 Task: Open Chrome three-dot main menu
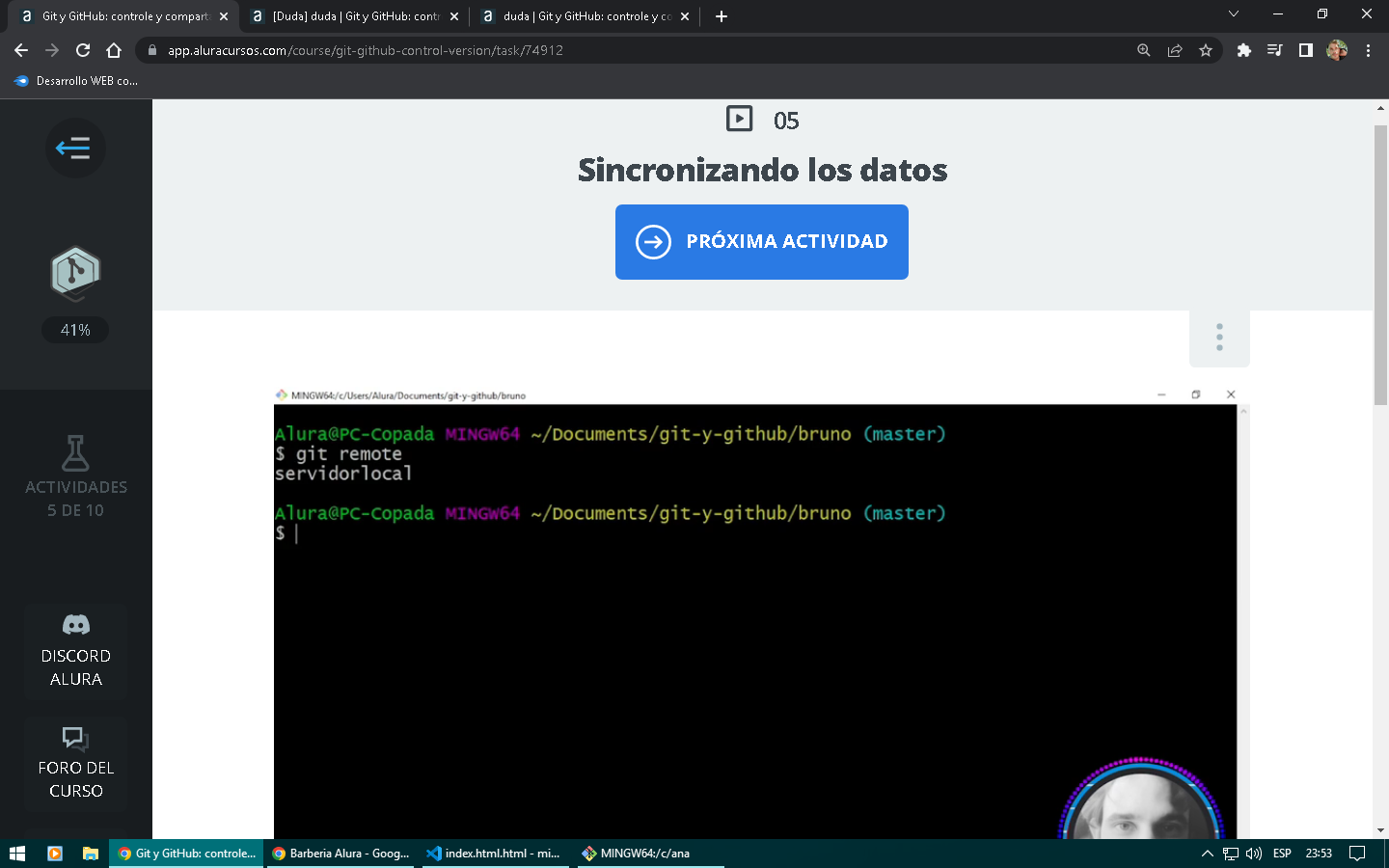pos(1368,50)
